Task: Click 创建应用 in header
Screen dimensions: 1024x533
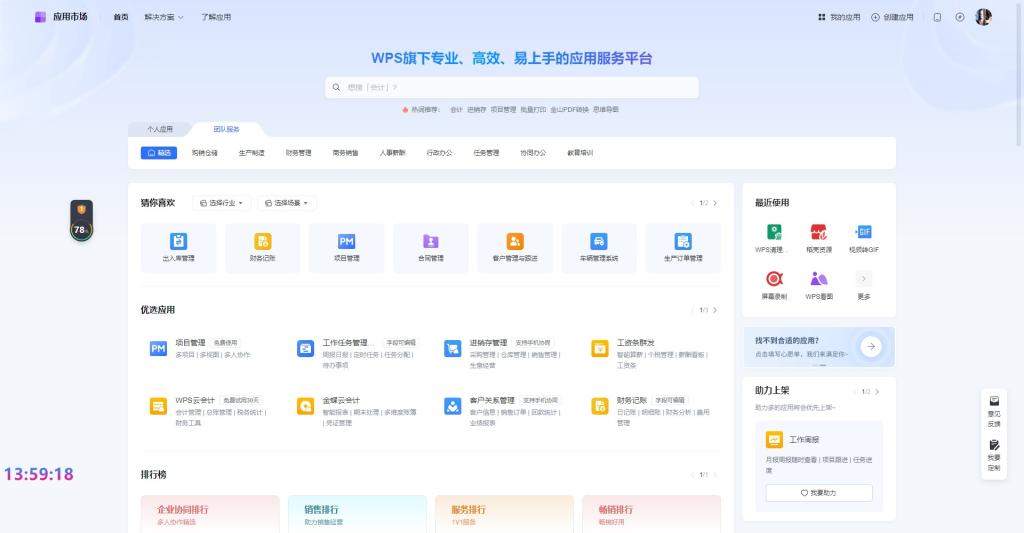Action: click(892, 17)
